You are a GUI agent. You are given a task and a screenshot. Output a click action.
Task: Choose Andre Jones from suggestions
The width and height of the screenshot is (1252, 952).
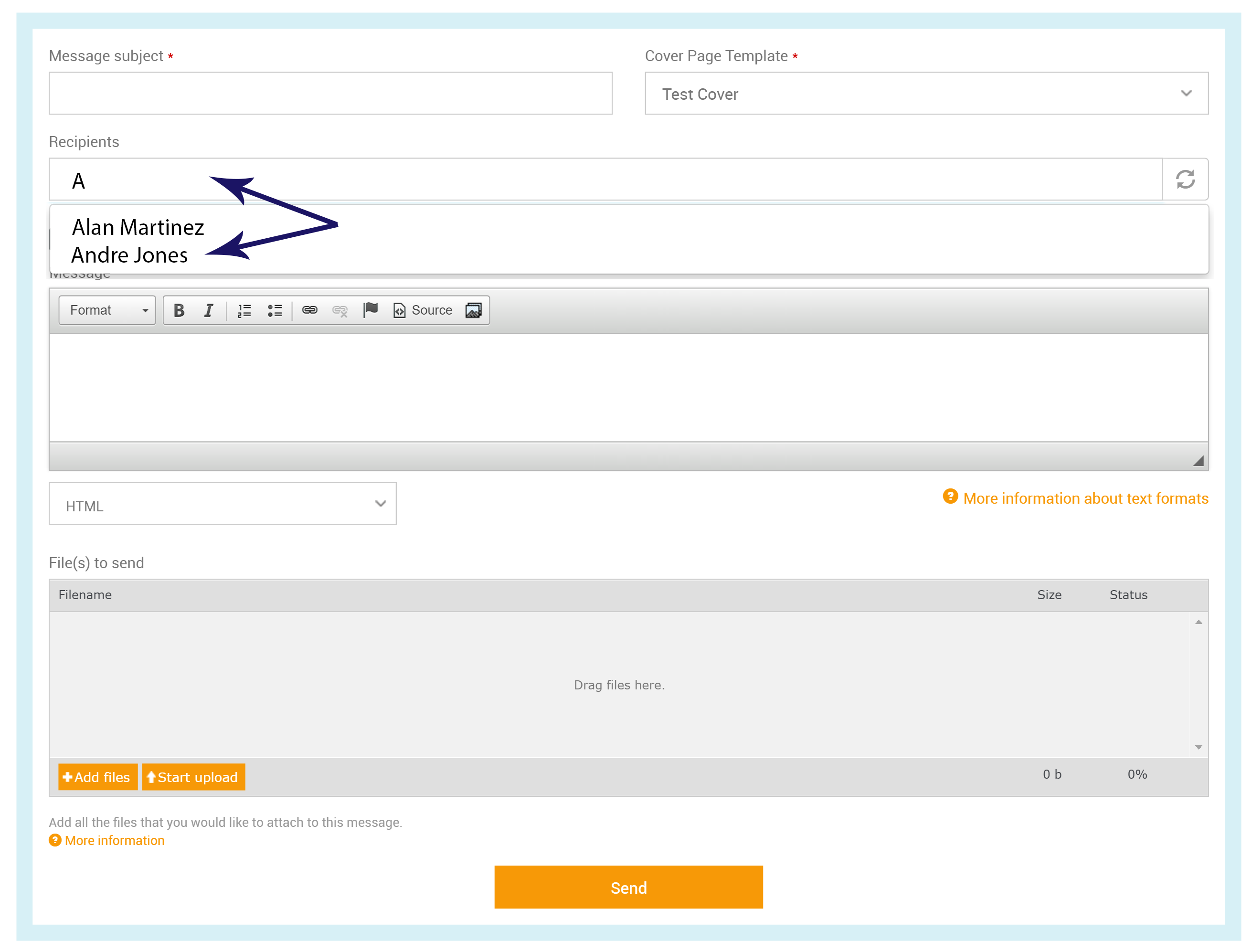point(129,255)
